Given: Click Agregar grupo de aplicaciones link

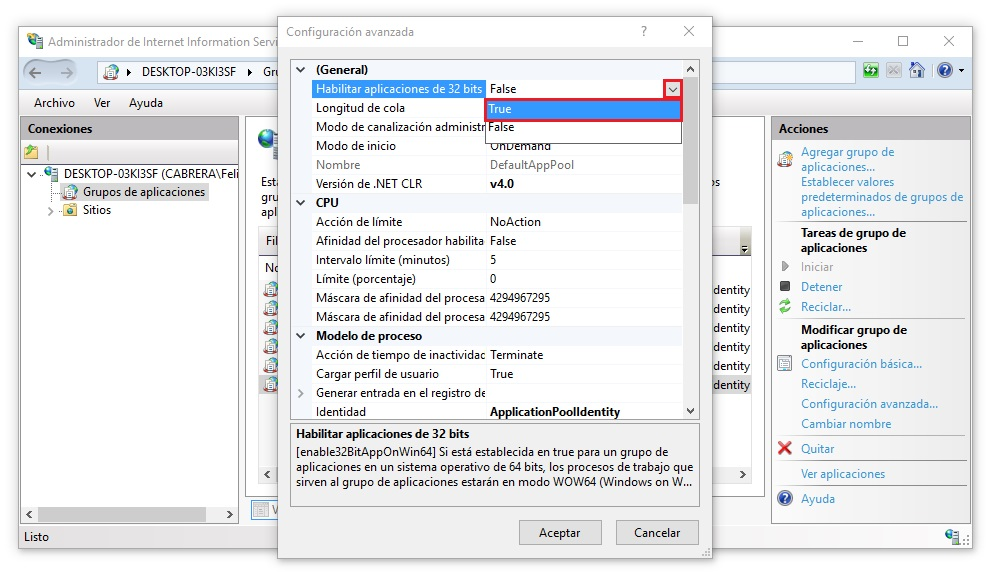Looking at the screenshot, I should 848,160.
